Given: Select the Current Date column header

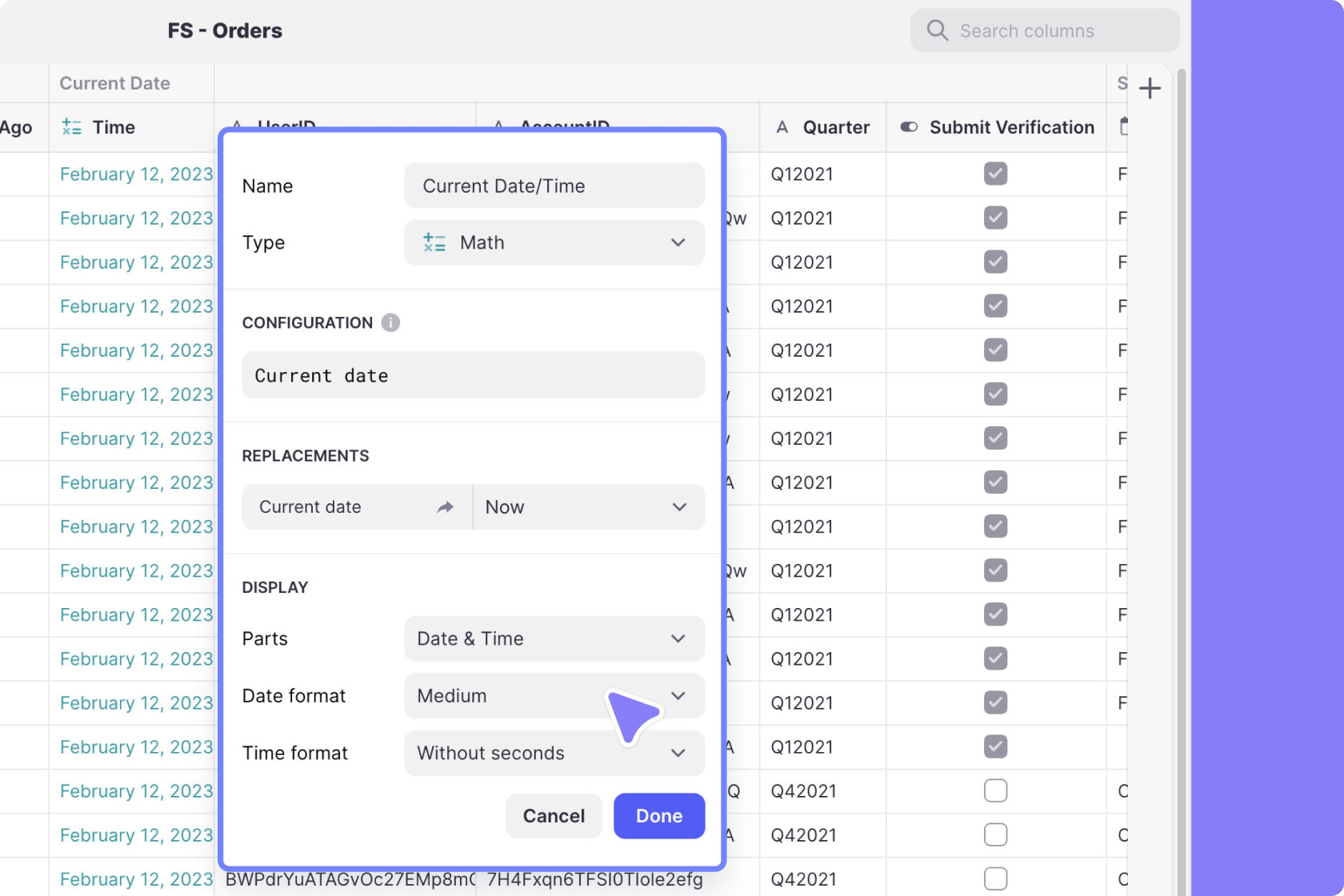Looking at the screenshot, I should pos(114,82).
